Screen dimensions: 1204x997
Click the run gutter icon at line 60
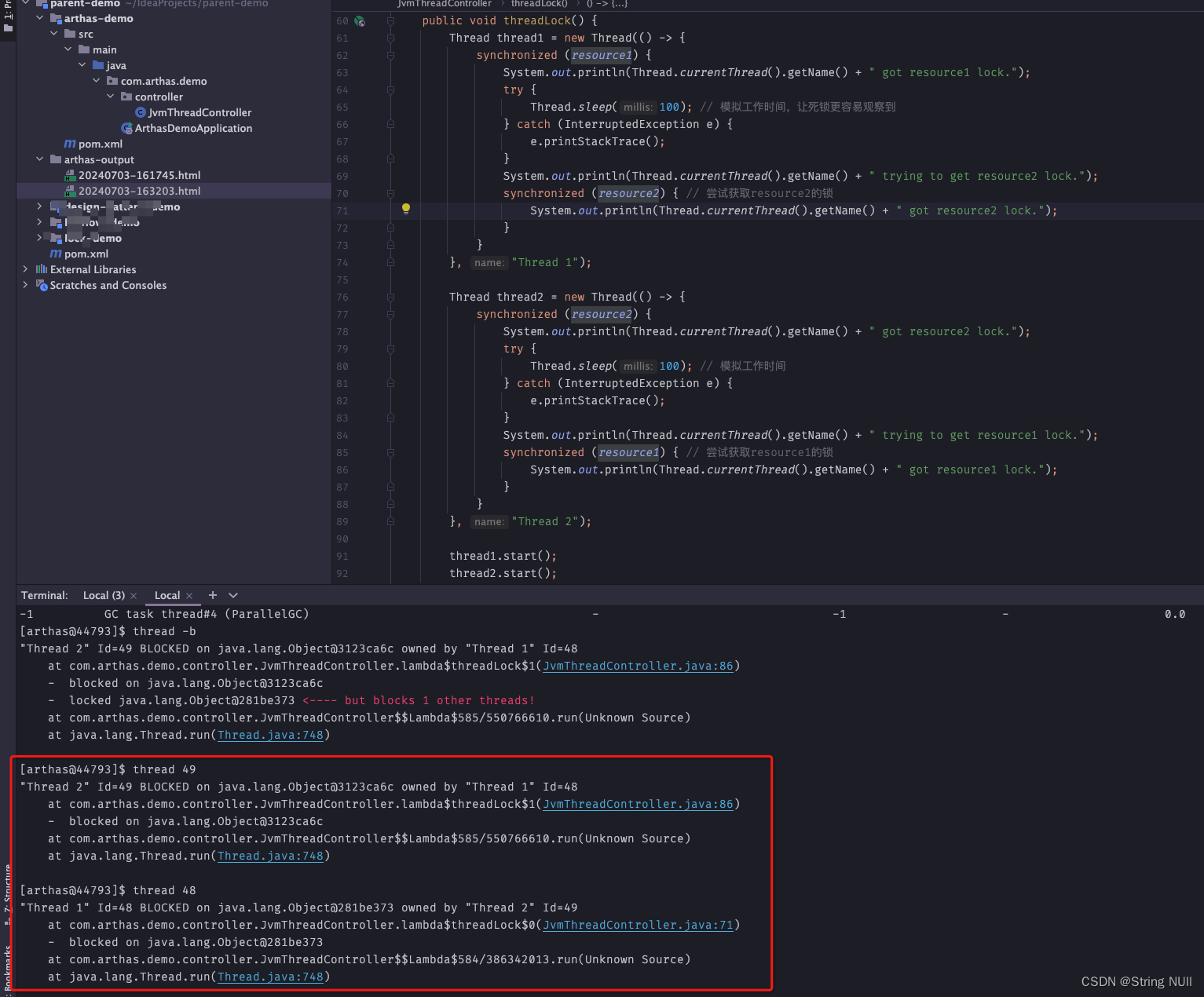click(x=360, y=21)
